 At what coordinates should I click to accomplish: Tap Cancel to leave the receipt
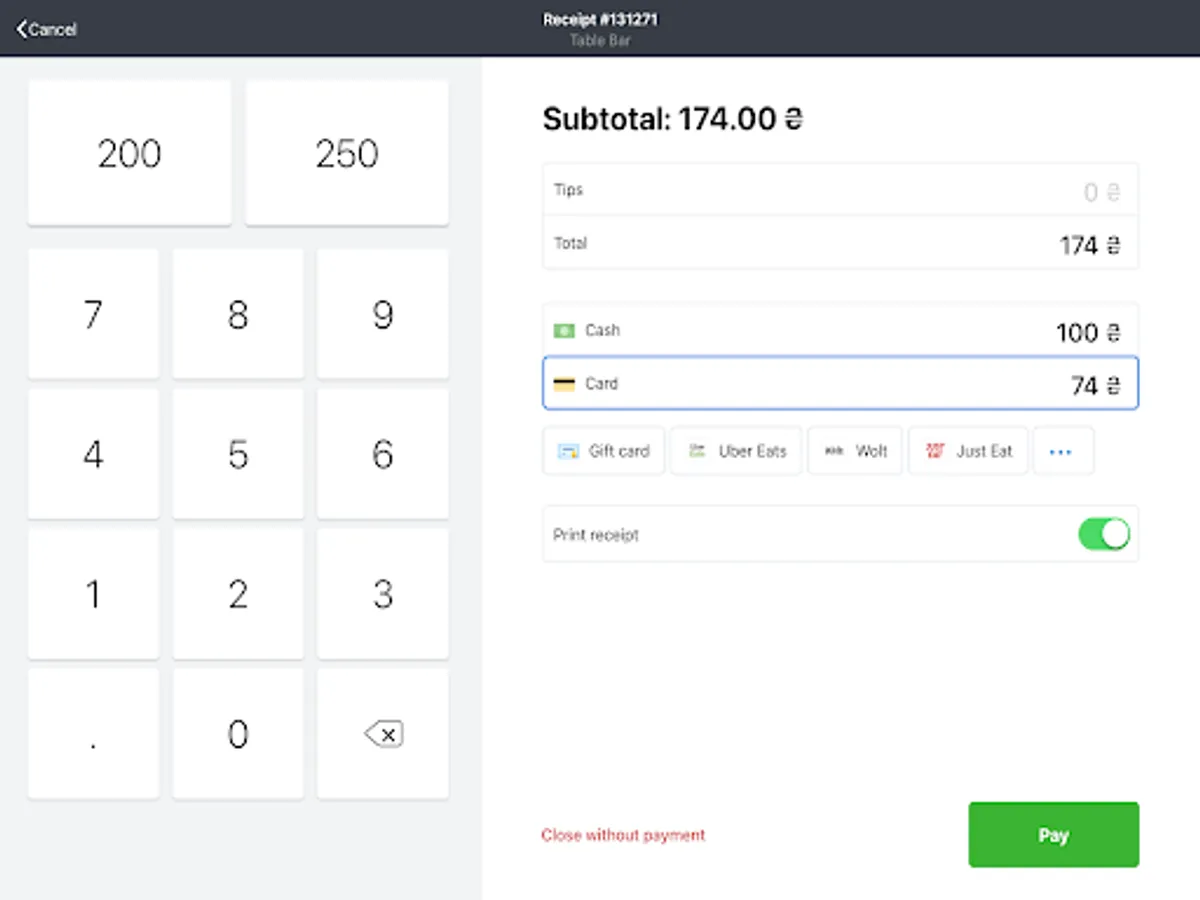click(x=50, y=29)
